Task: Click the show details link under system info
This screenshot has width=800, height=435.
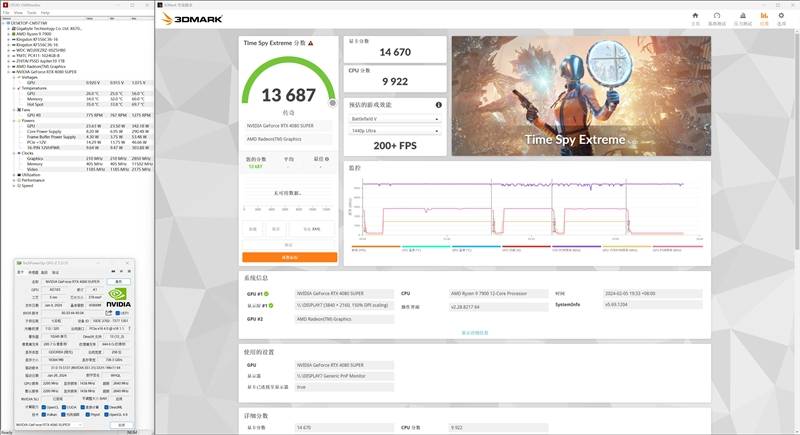Action: click(x=474, y=332)
